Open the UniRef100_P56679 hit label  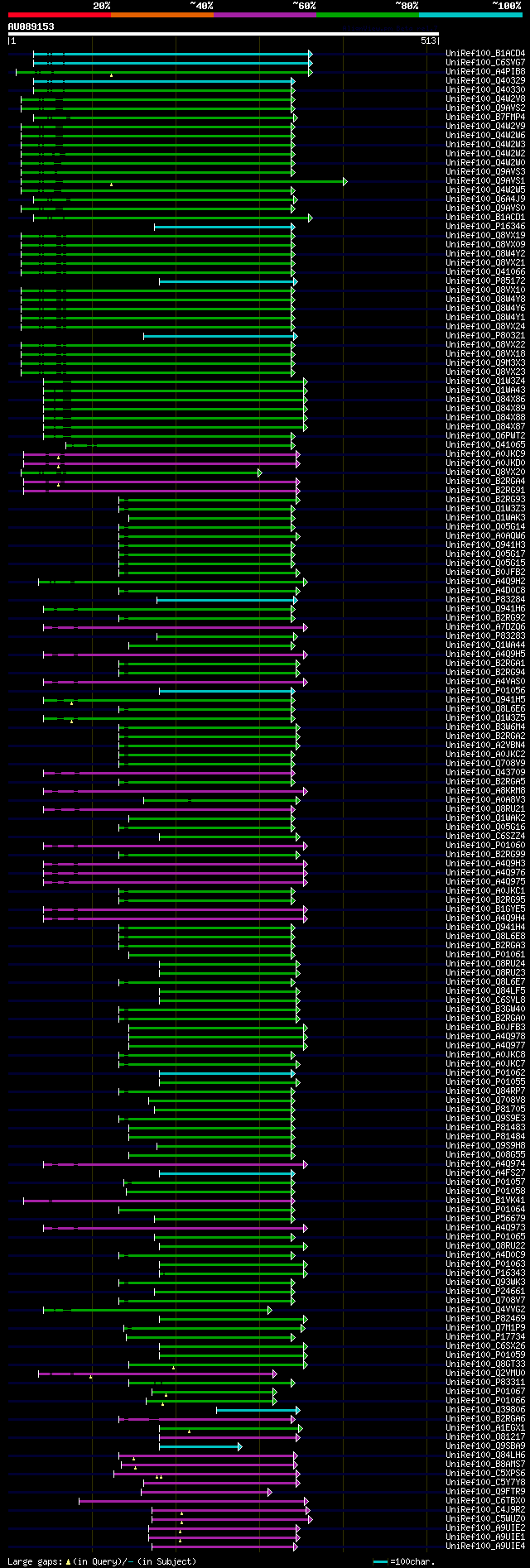pos(485,1219)
